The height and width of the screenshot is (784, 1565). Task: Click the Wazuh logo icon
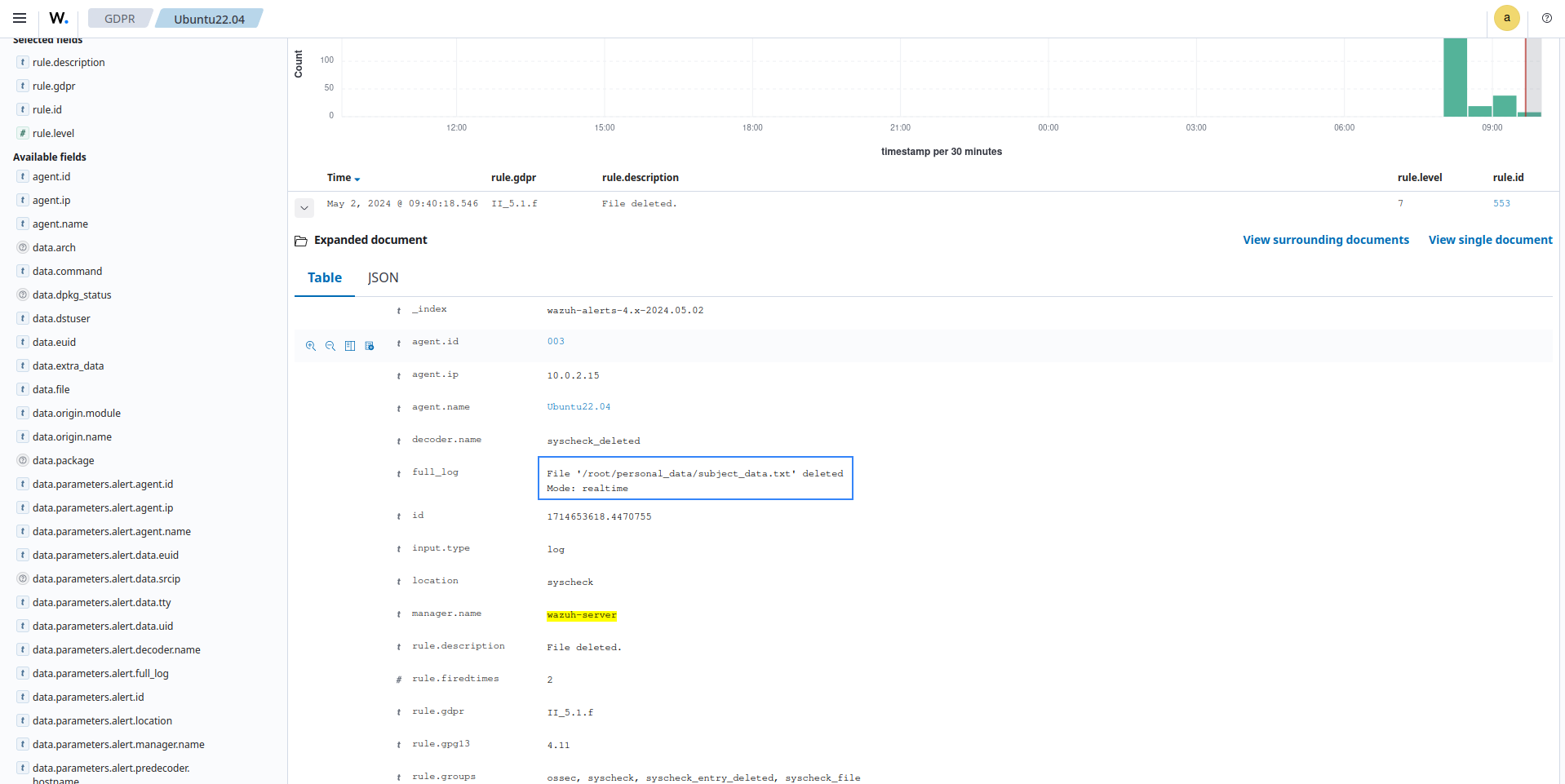59,18
